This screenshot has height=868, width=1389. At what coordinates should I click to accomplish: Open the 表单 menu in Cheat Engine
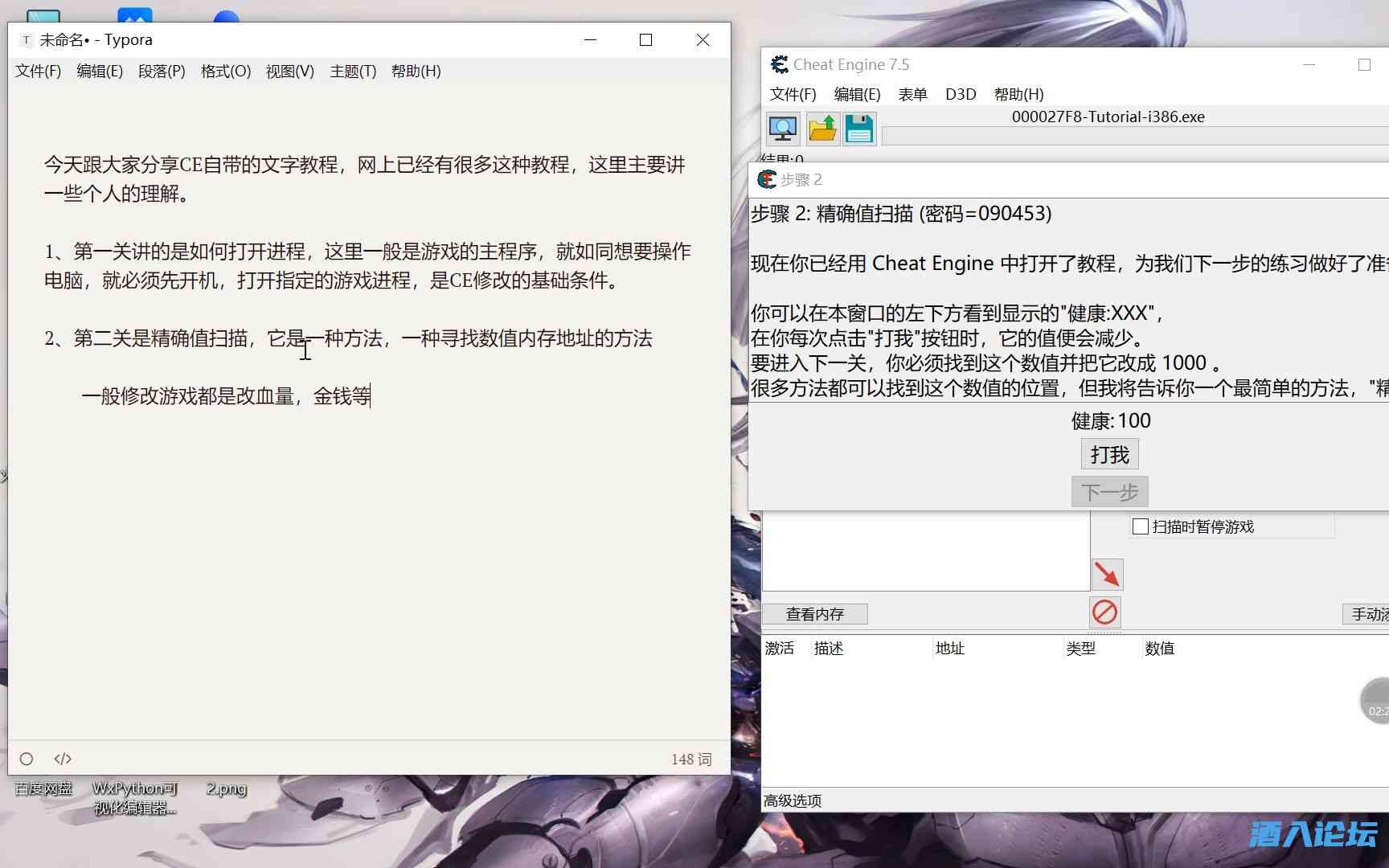point(912,95)
